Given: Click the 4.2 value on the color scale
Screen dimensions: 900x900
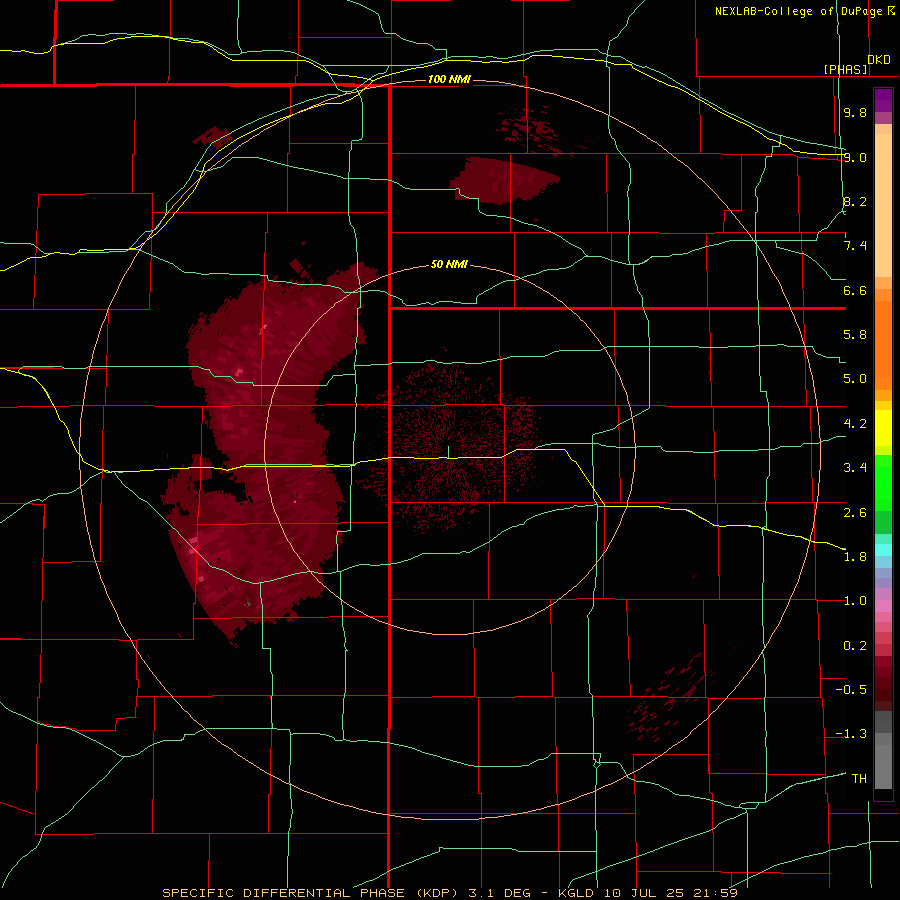Looking at the screenshot, I should [x=855, y=424].
